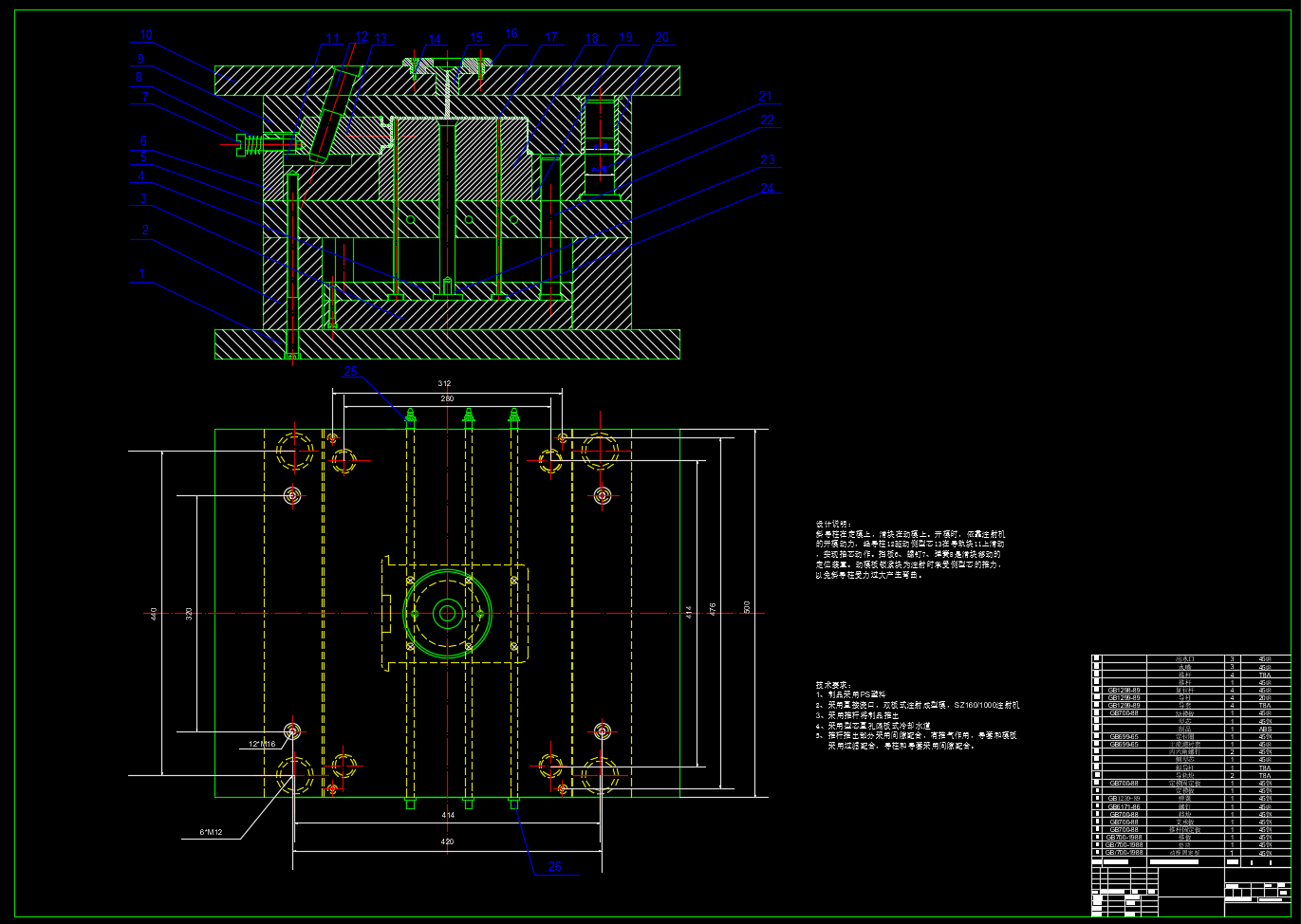Select GB6171-86 in the parts list

pyautogui.click(x=1124, y=806)
